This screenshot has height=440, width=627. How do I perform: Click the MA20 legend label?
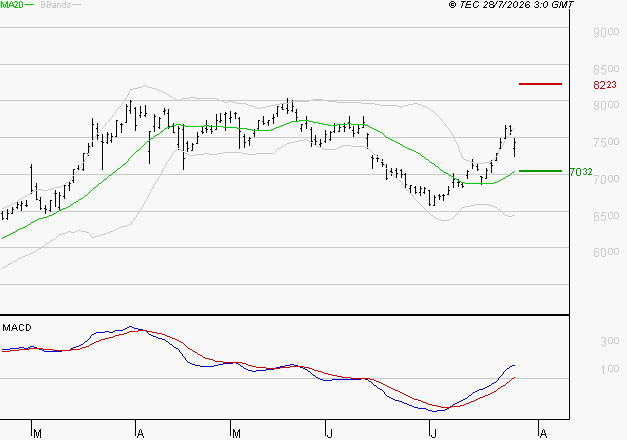point(12,5)
